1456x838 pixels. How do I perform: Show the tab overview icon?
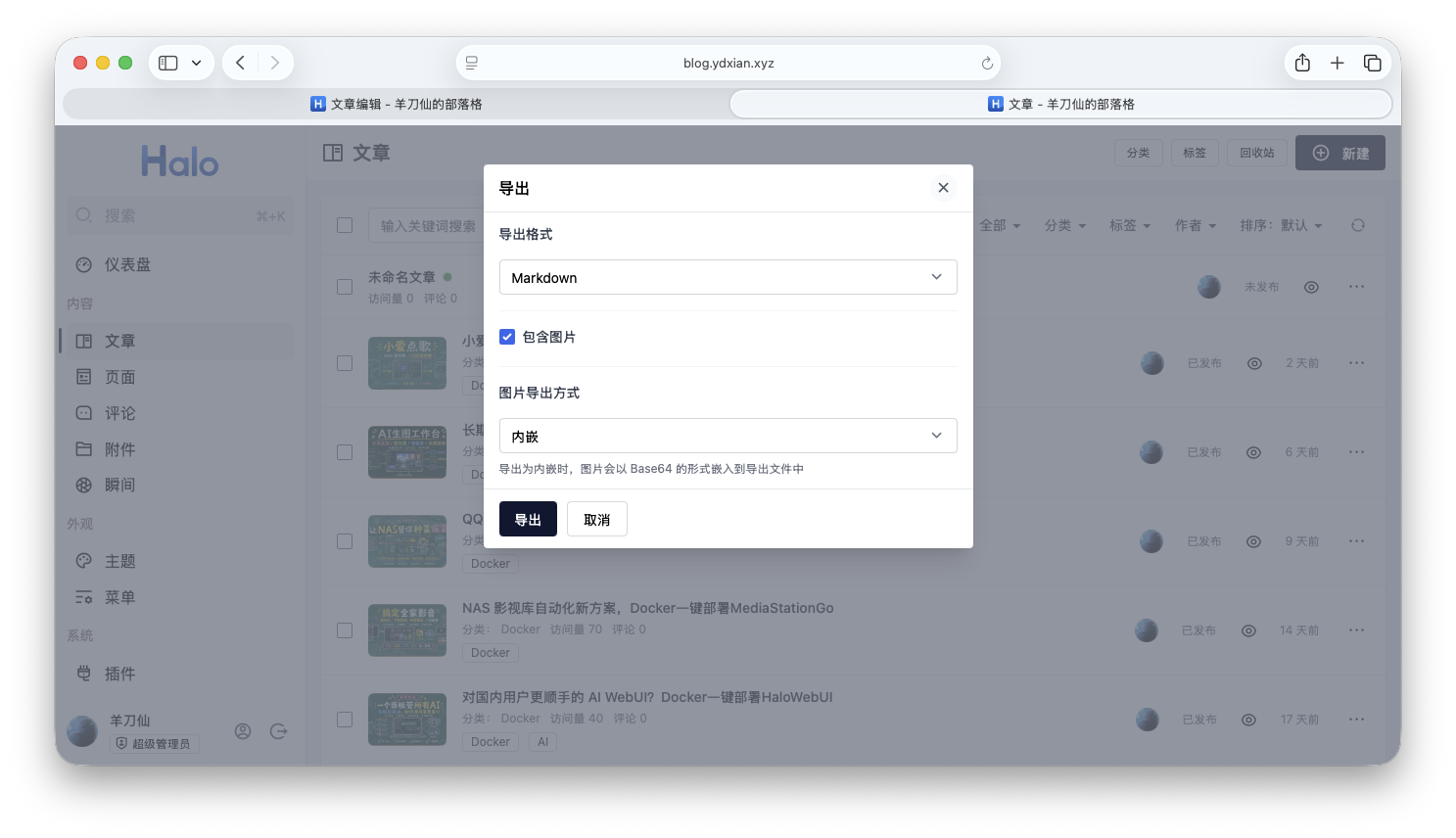tap(1373, 63)
